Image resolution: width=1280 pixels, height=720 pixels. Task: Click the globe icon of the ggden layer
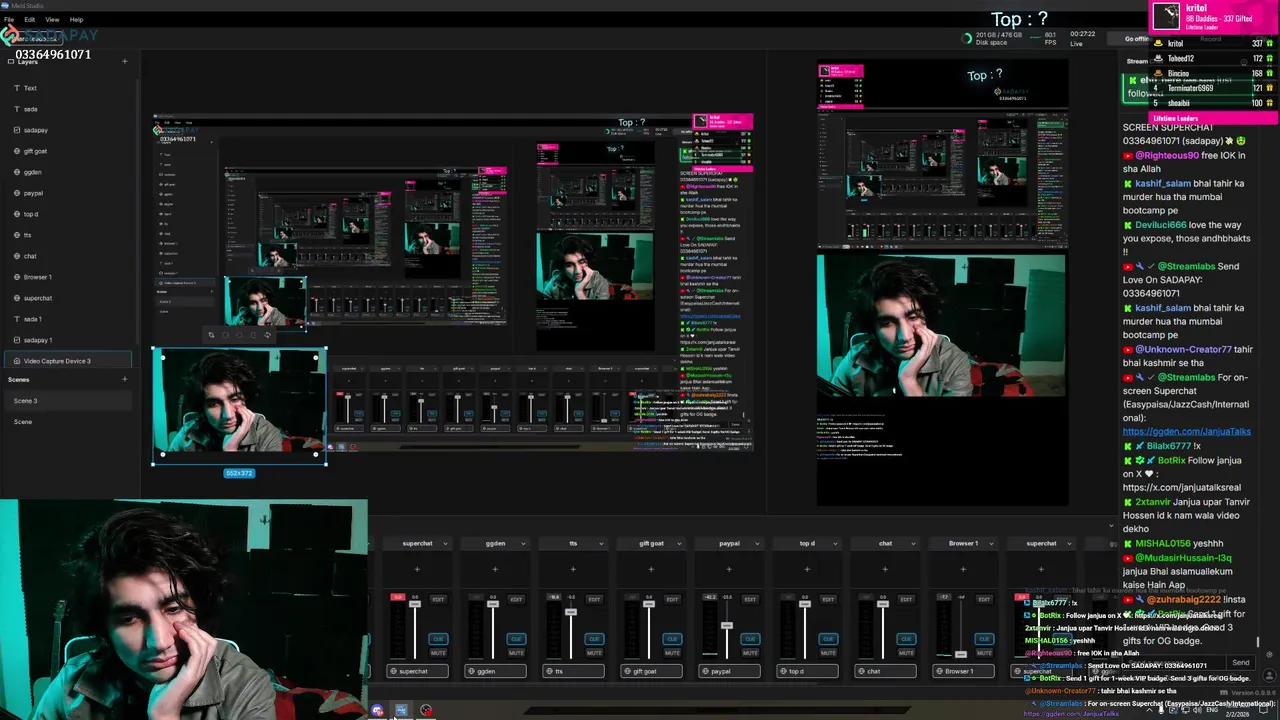tap(17, 172)
